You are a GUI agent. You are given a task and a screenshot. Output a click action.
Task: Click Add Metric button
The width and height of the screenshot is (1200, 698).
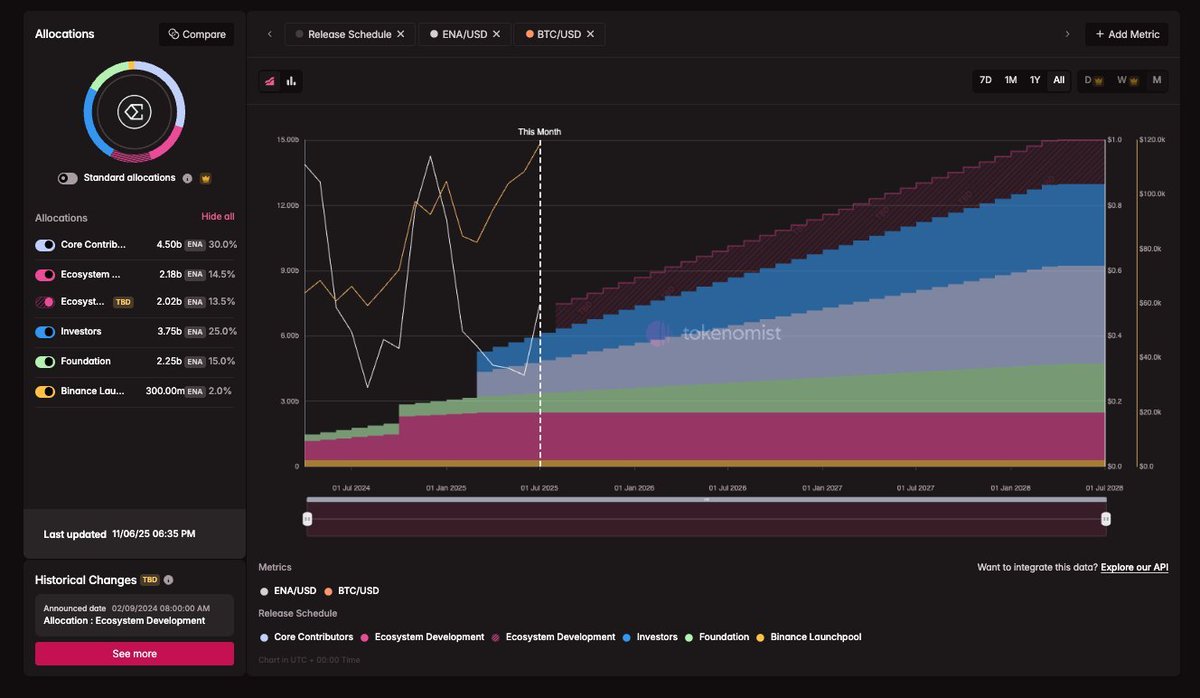tap(1127, 34)
